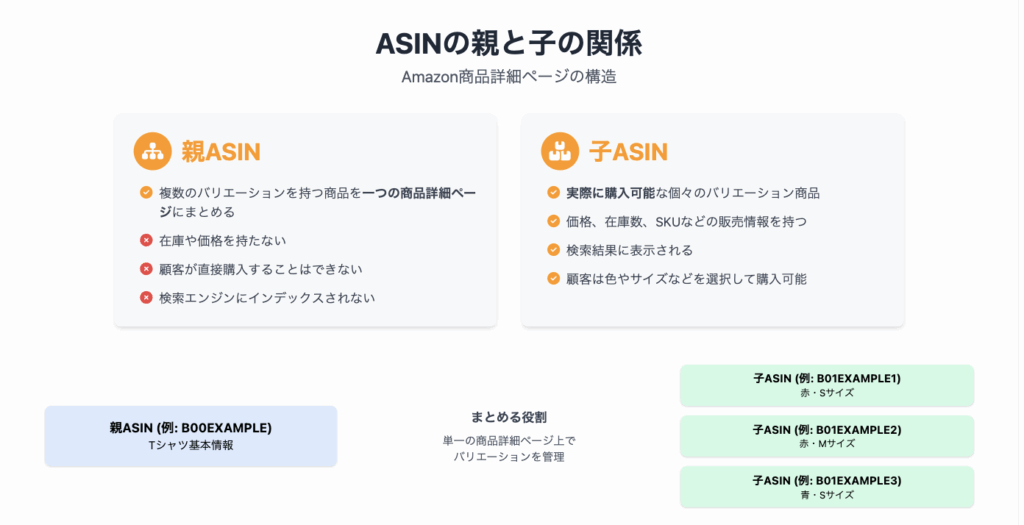1024x525 pixels.
Task: Click the check icon beside 実際に購入可能
Action: [x=553, y=193]
